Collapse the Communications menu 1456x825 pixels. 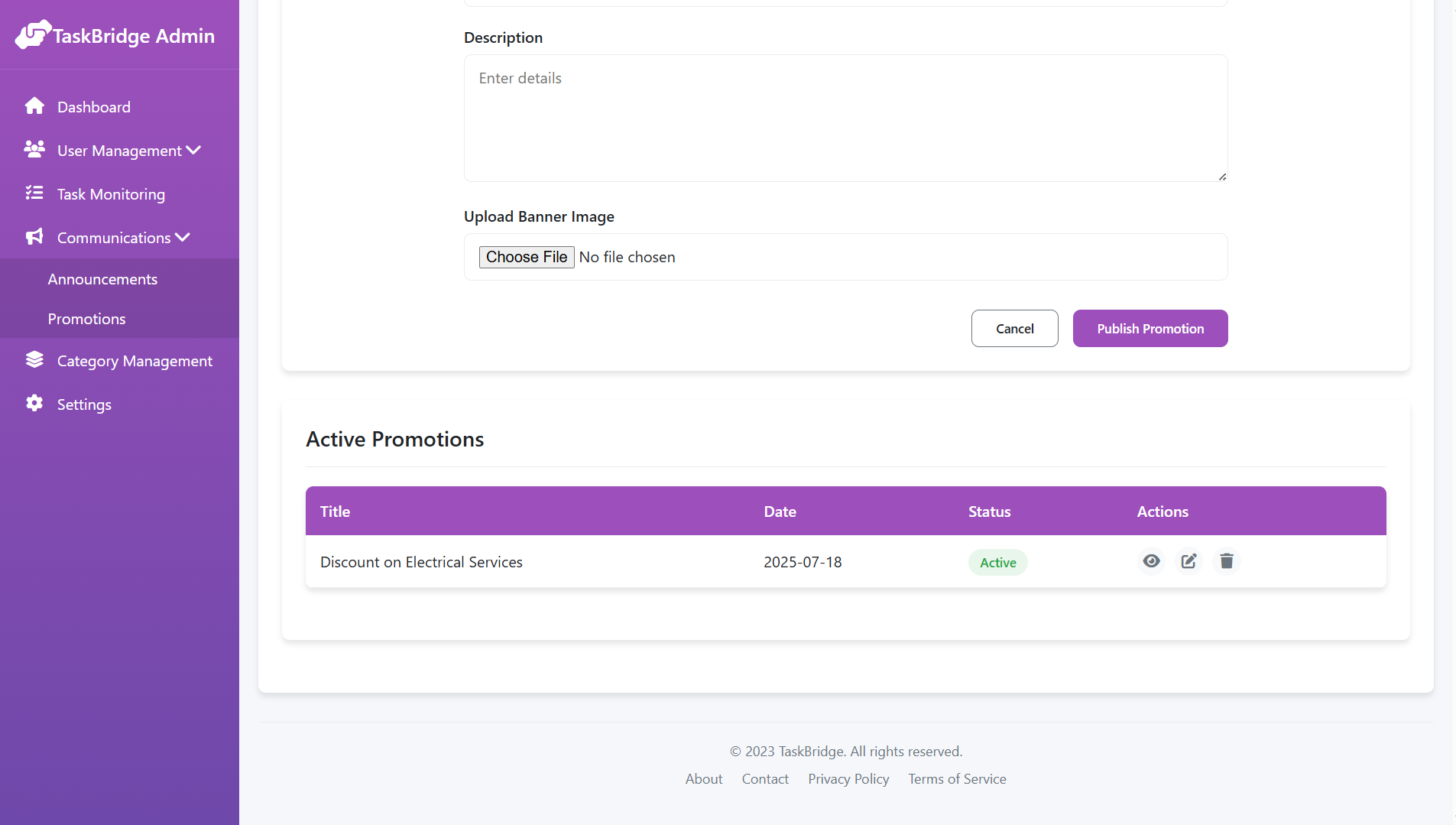point(182,237)
